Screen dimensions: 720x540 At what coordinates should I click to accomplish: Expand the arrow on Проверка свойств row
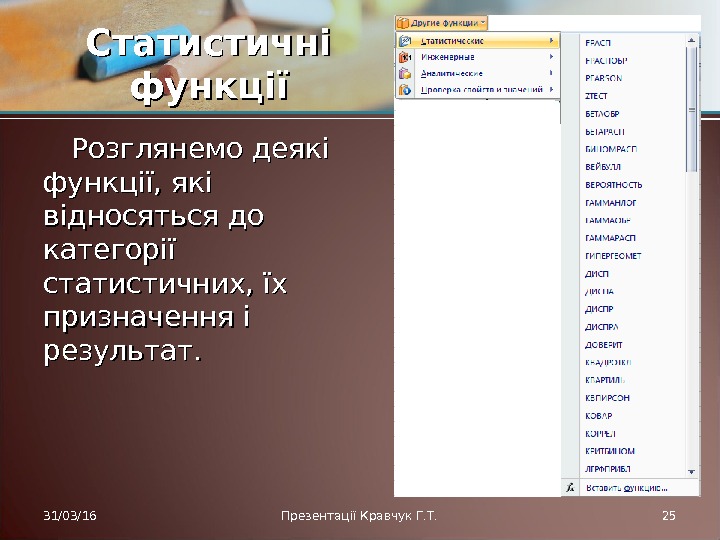tap(551, 90)
